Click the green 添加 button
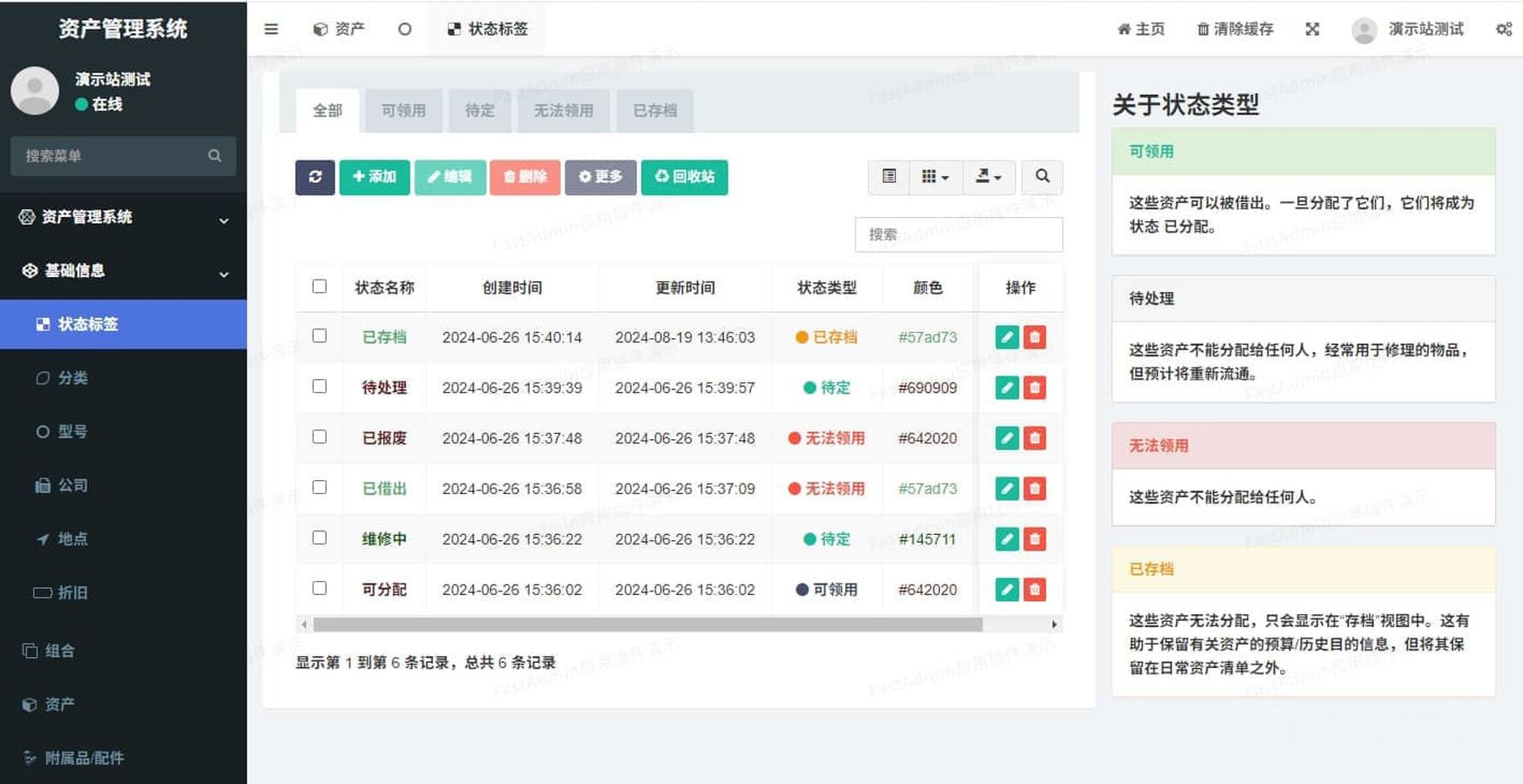Screen dimensions: 1523x784 (x=374, y=177)
